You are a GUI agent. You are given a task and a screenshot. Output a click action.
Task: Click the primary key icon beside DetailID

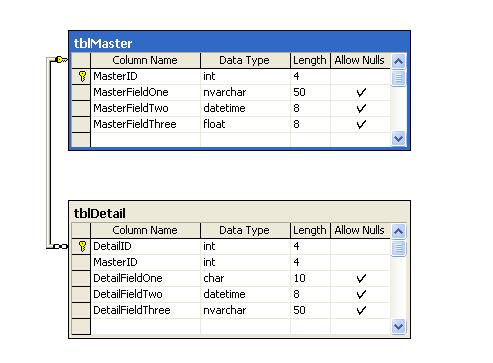point(82,246)
